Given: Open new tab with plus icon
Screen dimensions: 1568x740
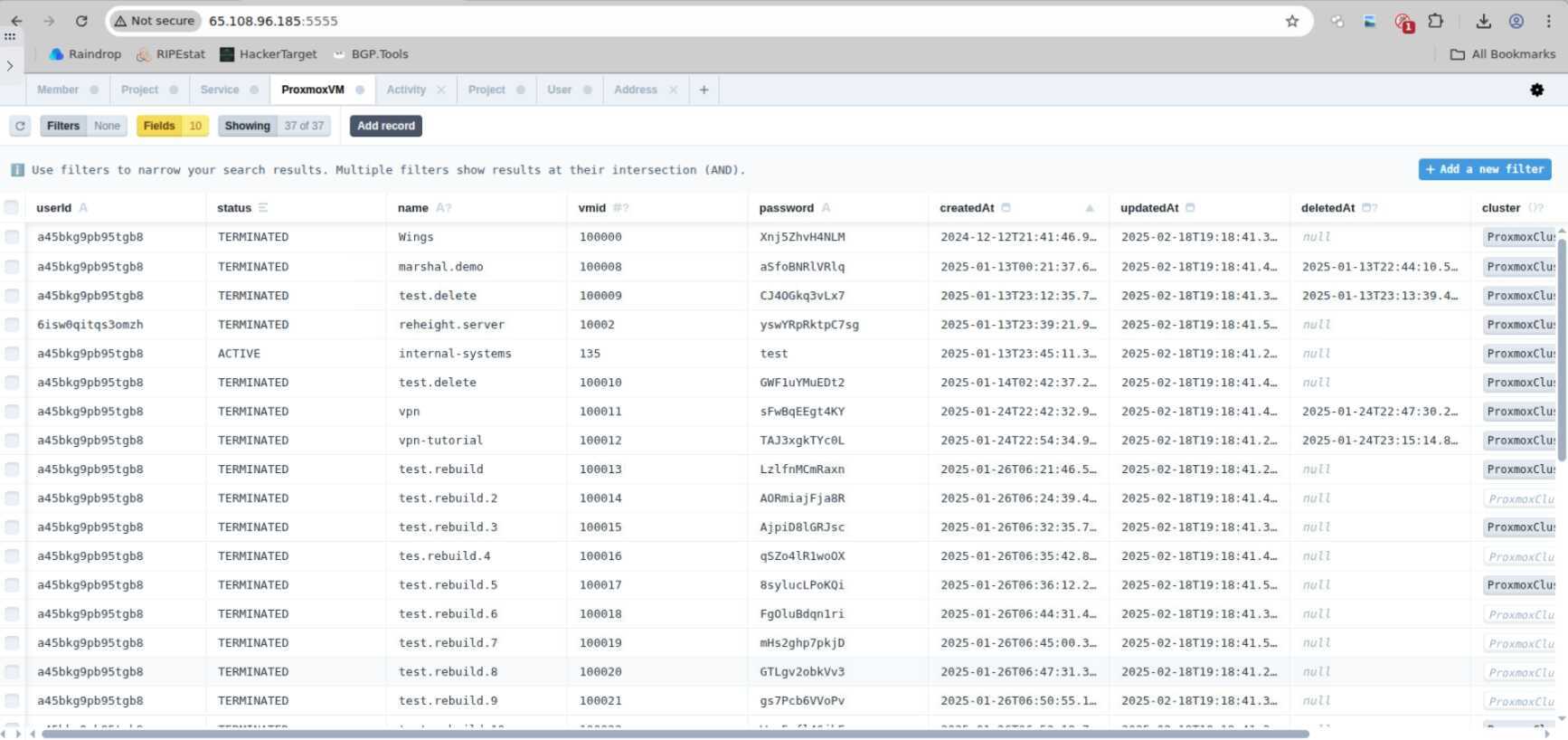Looking at the screenshot, I should [704, 90].
